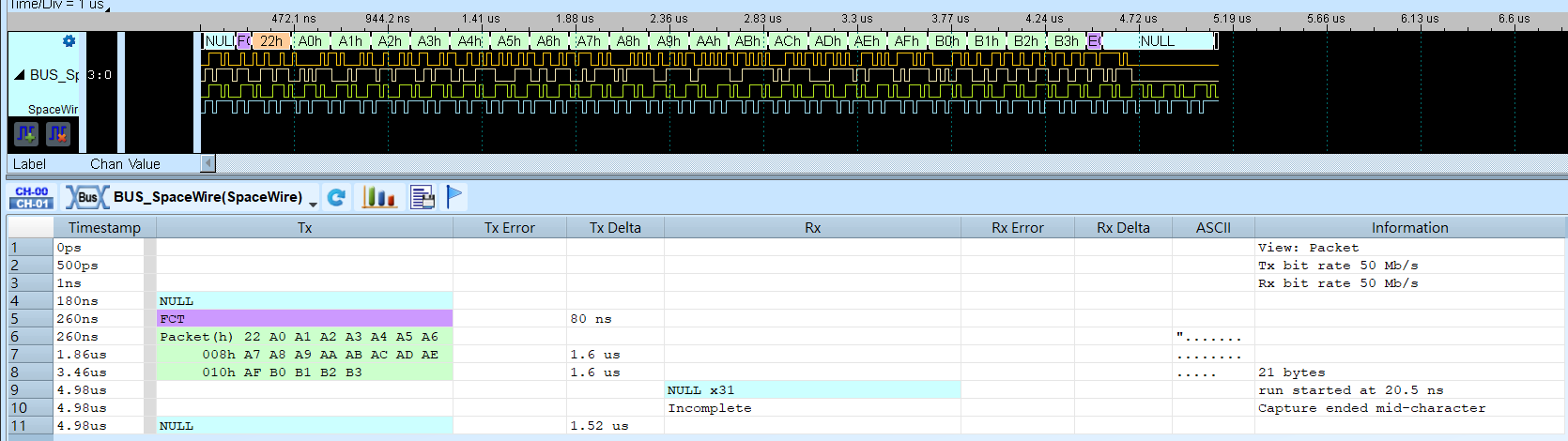The width and height of the screenshot is (1568, 441).
Task: Click the Value column header
Action: tap(145, 164)
